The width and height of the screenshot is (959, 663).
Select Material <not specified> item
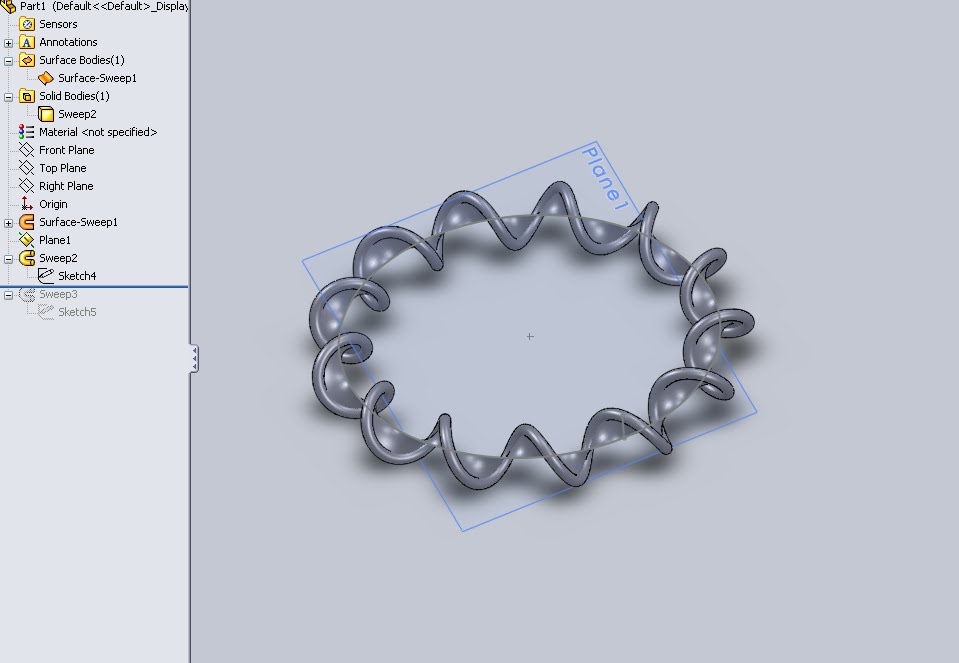(98, 132)
